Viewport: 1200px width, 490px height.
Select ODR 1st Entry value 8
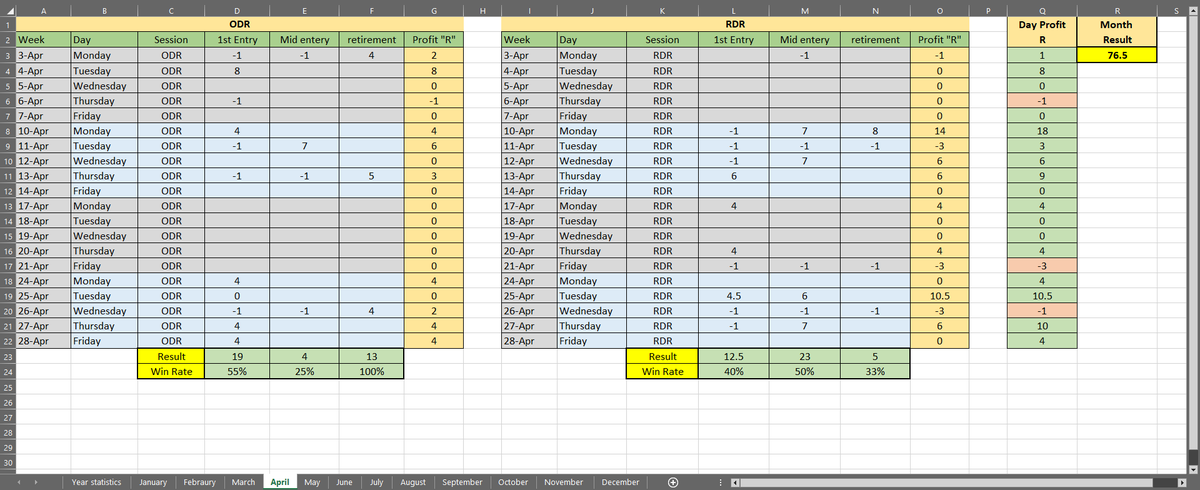(236, 71)
